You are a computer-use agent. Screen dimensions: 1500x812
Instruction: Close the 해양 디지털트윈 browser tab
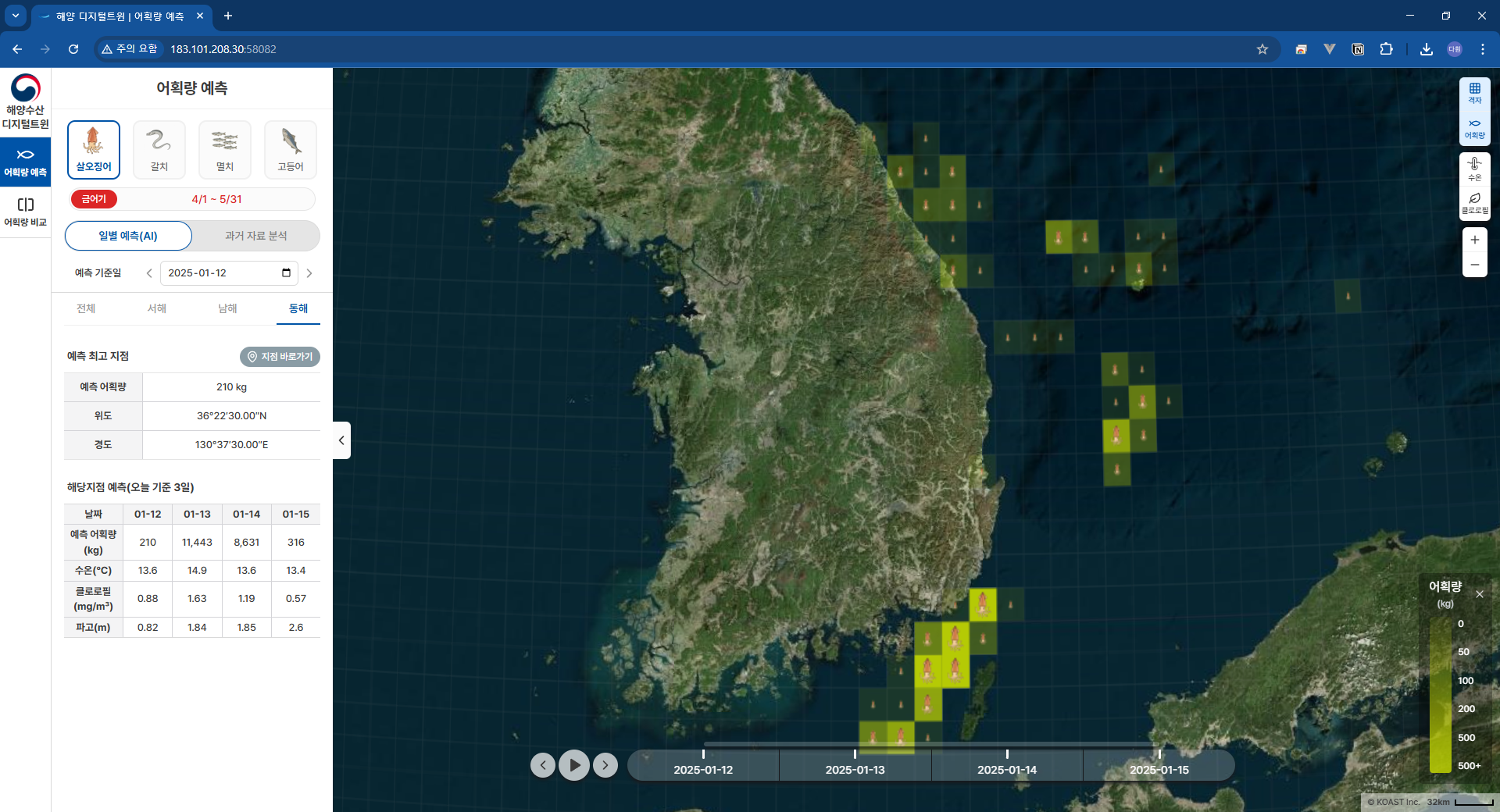click(x=200, y=16)
